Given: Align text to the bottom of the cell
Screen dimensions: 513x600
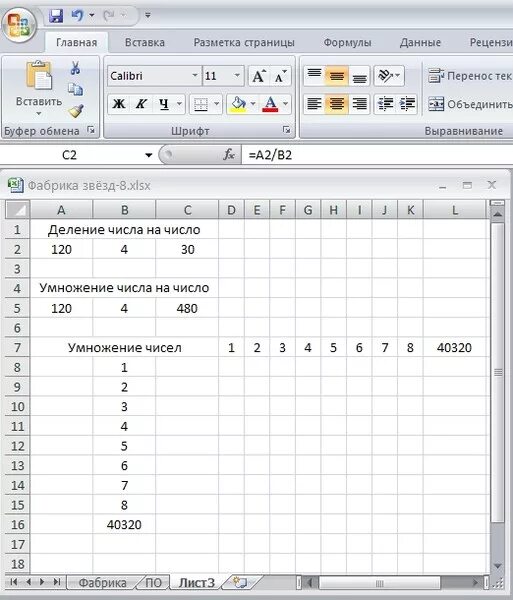Looking at the screenshot, I should point(359,75).
